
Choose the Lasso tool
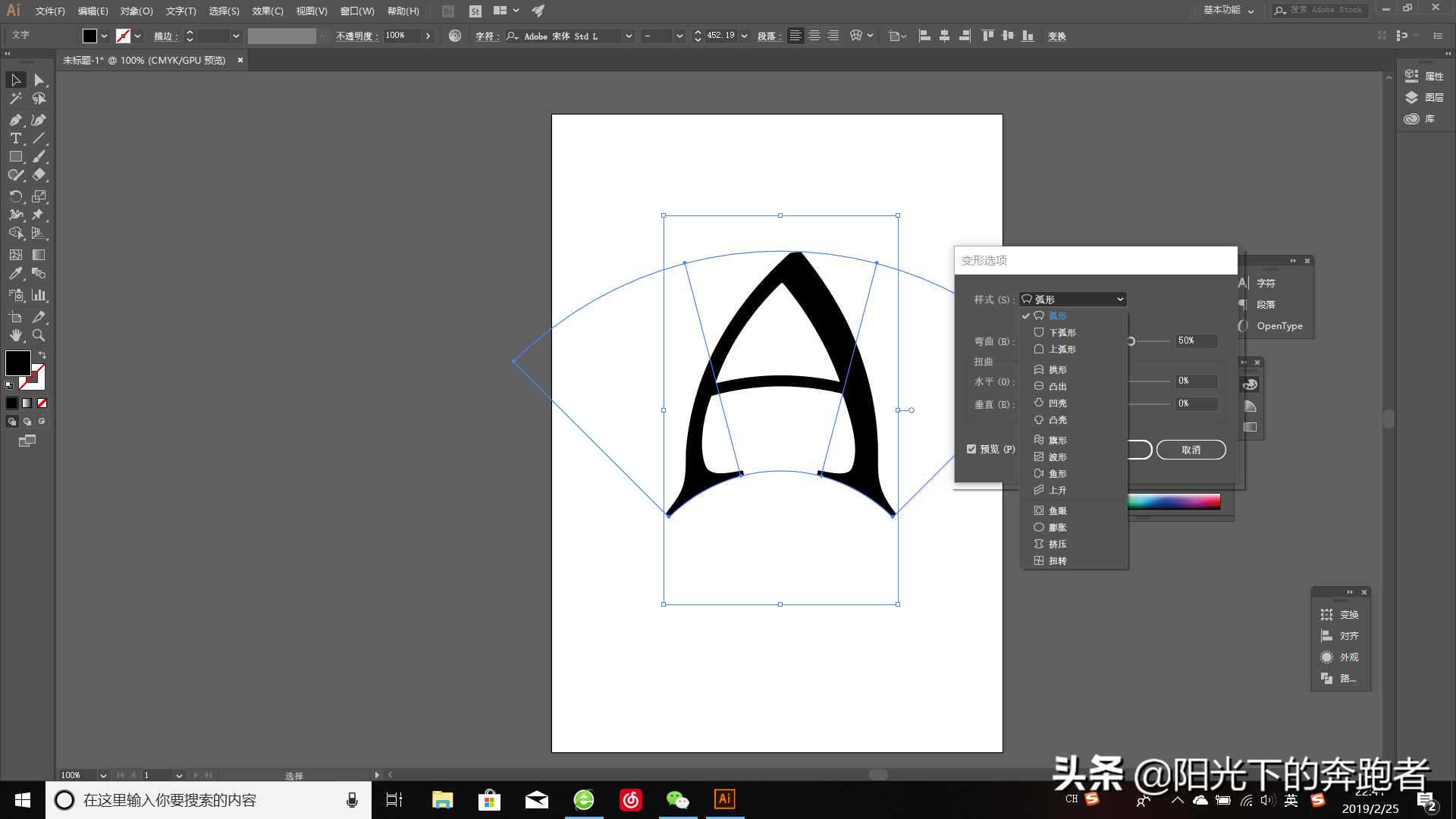39,99
